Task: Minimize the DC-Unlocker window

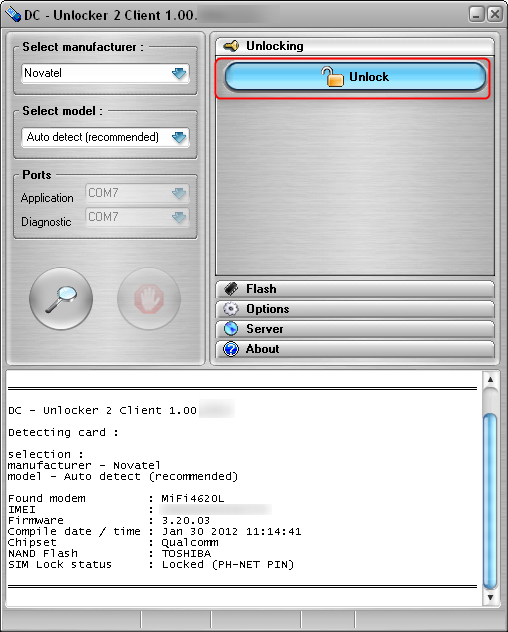Action: [476, 15]
